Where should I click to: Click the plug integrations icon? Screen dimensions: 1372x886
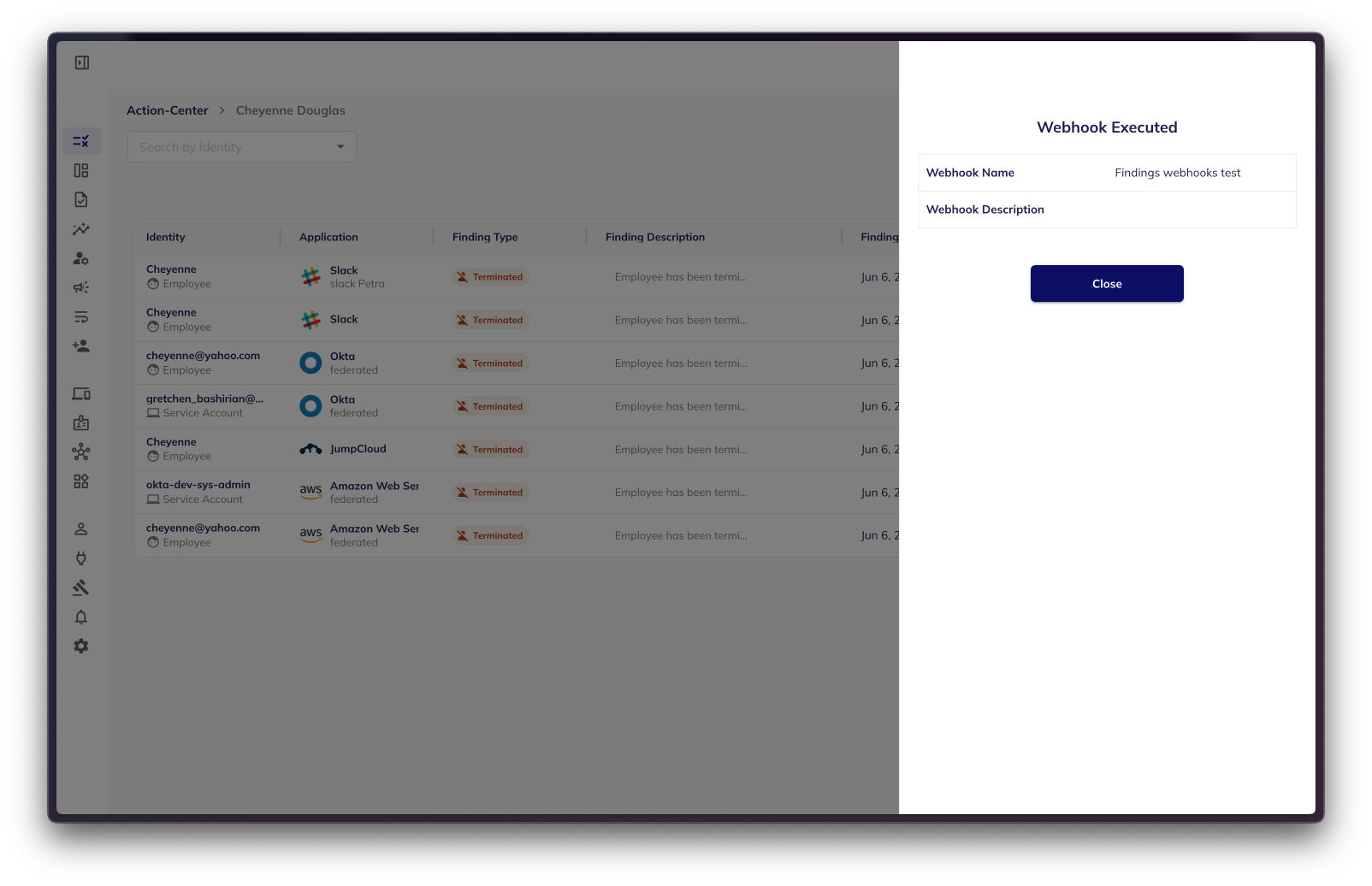click(81, 558)
